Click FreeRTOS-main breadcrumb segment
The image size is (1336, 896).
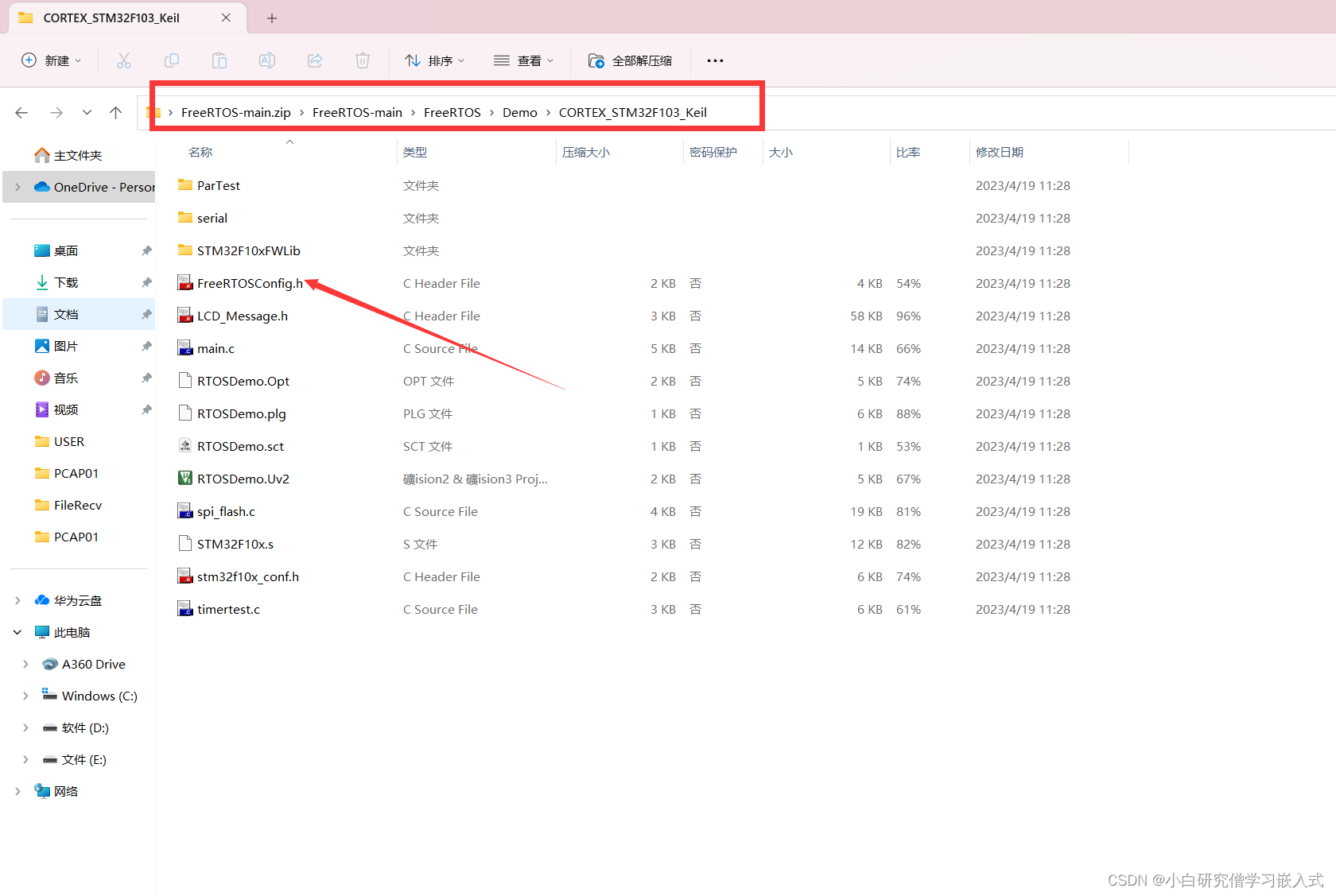pyautogui.click(x=357, y=113)
